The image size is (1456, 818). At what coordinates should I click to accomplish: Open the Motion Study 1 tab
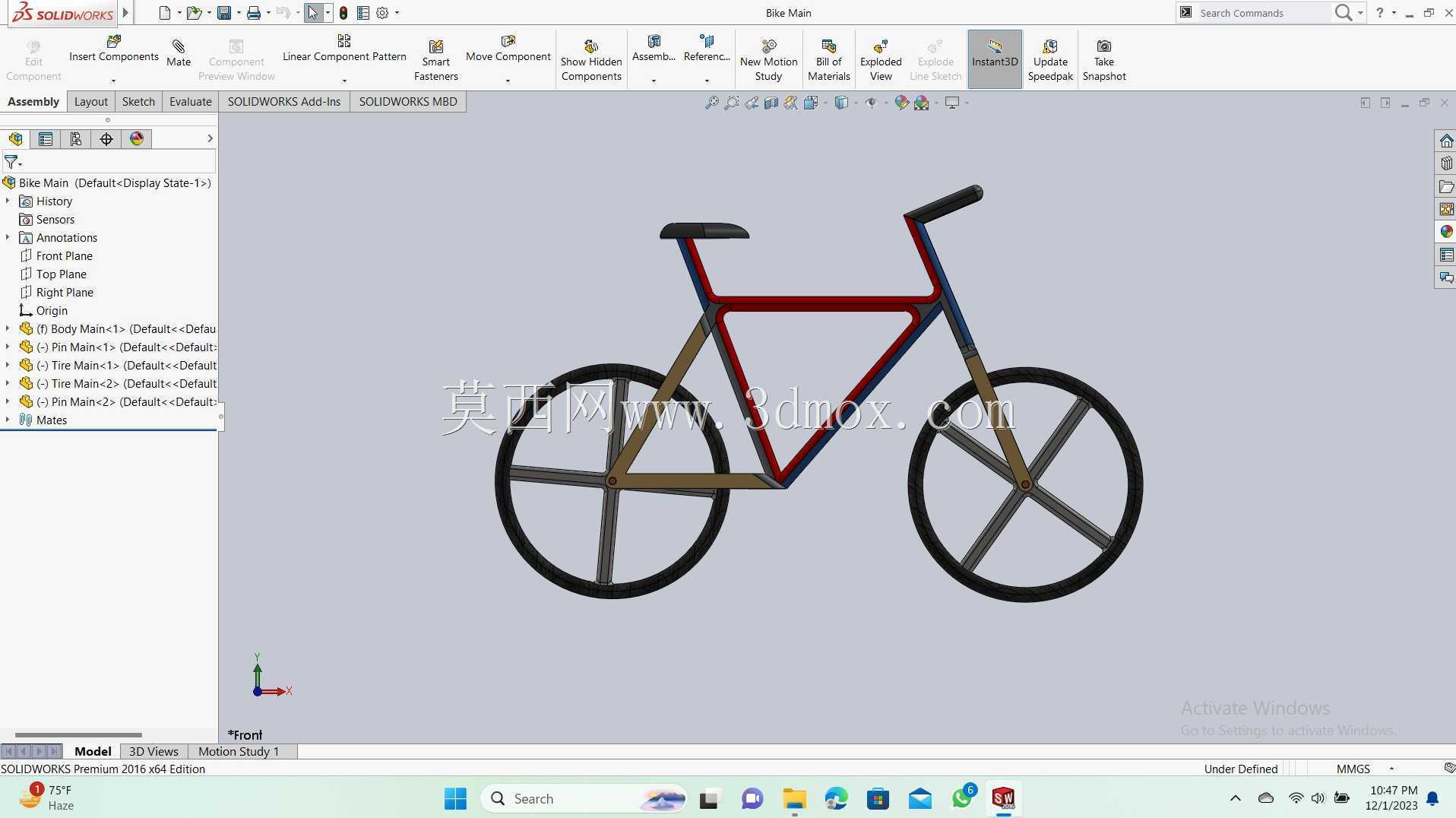coord(239,751)
